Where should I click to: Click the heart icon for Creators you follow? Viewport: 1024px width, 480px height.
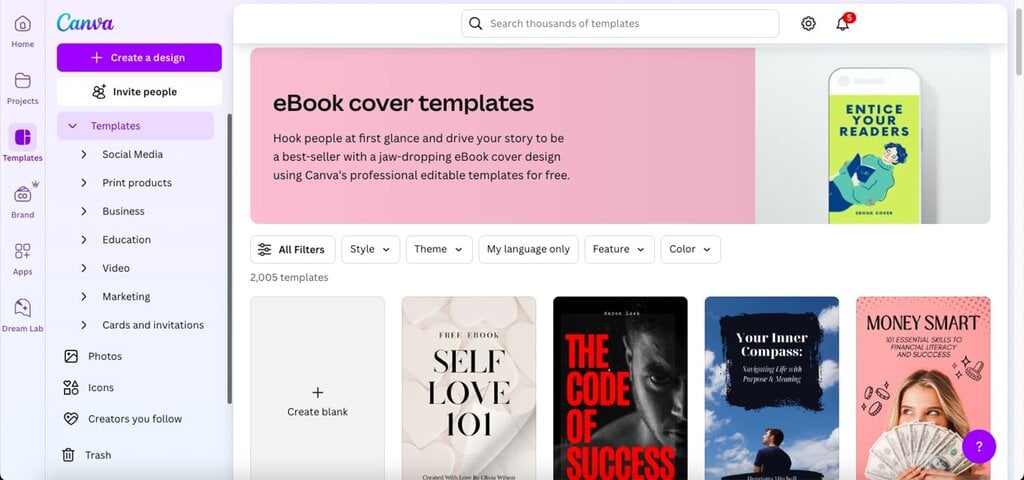(71, 419)
